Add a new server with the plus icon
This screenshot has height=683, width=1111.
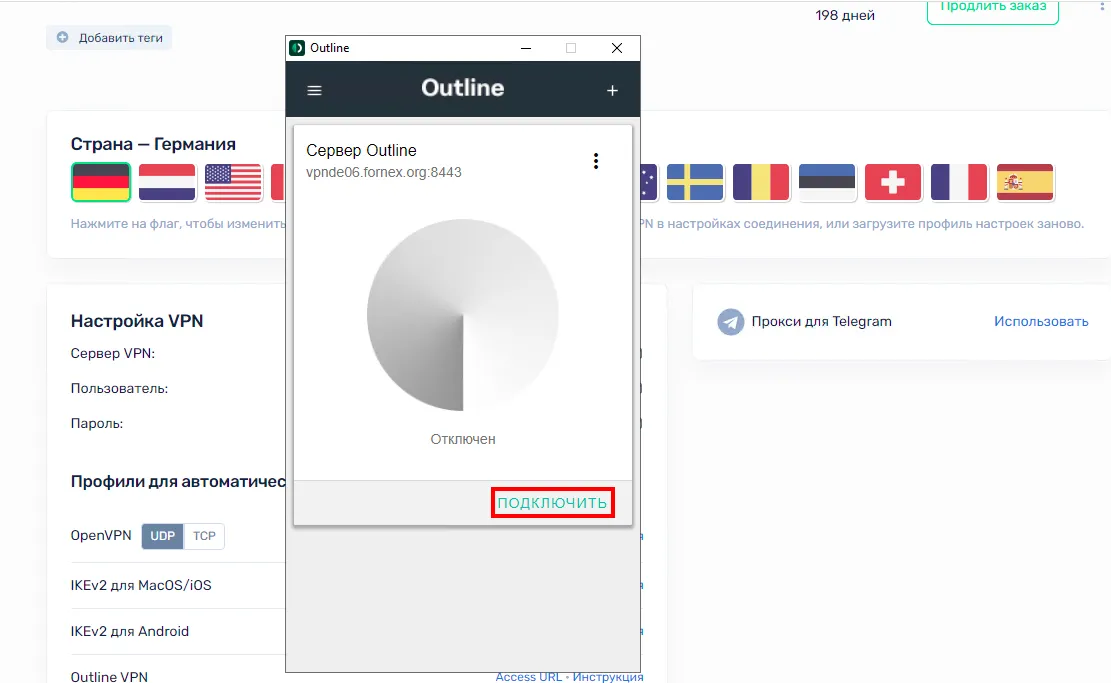(612, 91)
